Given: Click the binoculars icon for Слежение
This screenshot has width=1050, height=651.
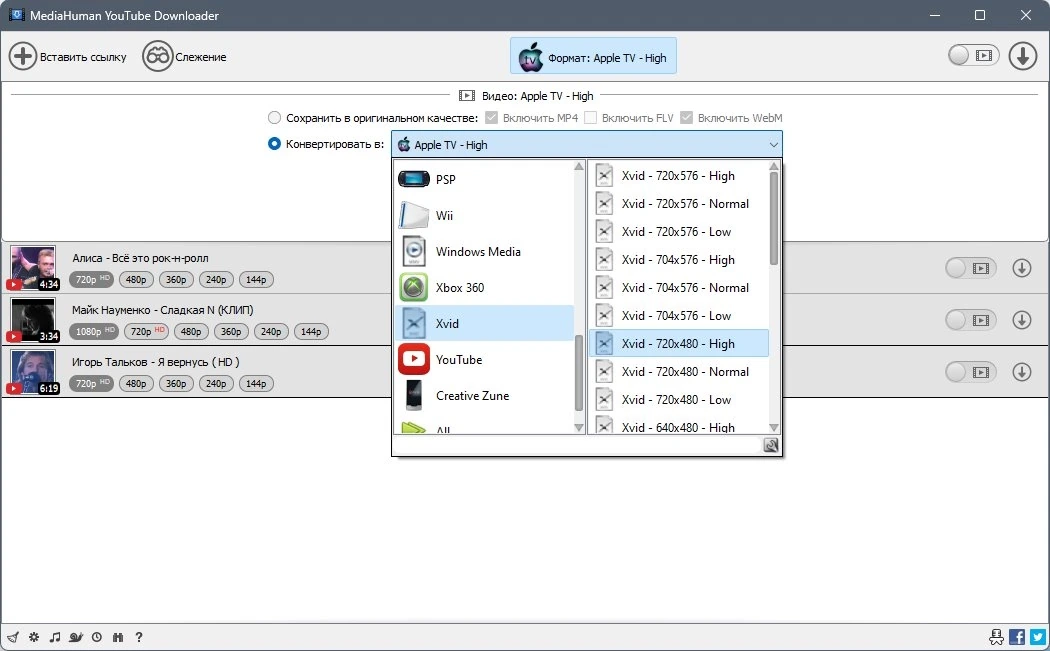Looking at the screenshot, I should [158, 56].
